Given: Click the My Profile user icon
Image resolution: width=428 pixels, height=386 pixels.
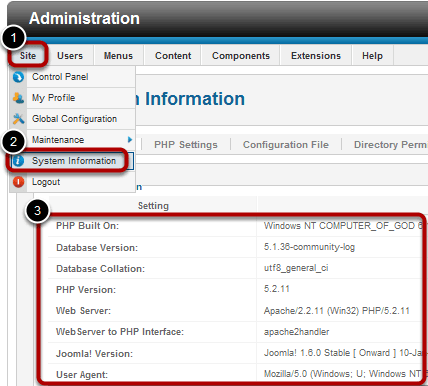Looking at the screenshot, I should click(18, 98).
